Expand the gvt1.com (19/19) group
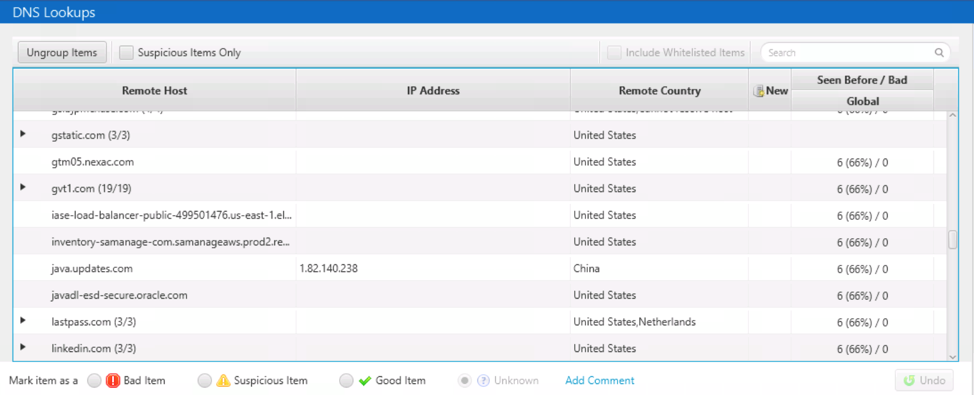The image size is (974, 395). 24,187
